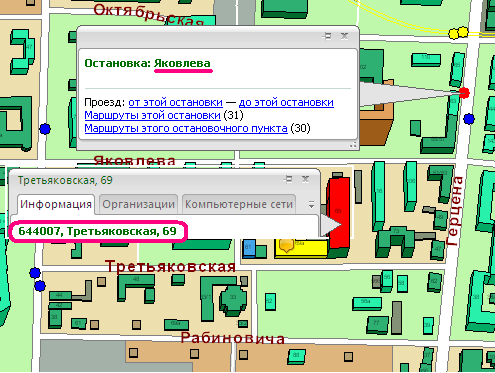Switch to the Организации tab
The image size is (495, 373).
pyautogui.click(x=138, y=204)
